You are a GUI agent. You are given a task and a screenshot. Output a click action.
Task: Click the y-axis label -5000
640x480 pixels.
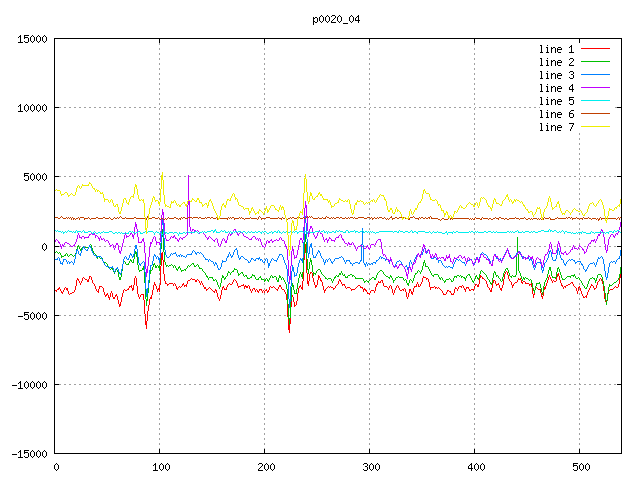click(32, 316)
